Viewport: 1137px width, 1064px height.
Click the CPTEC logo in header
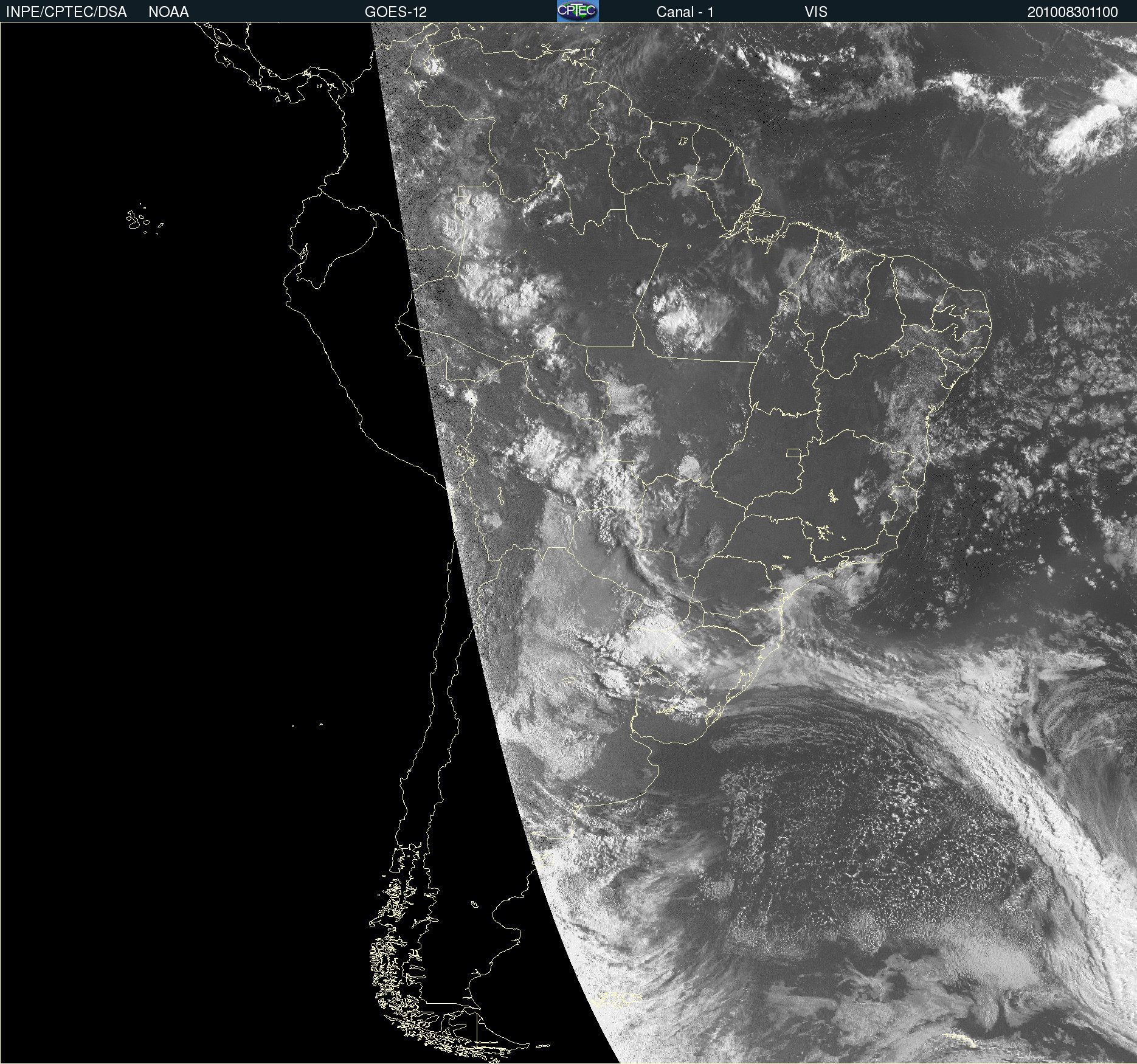pos(578,11)
